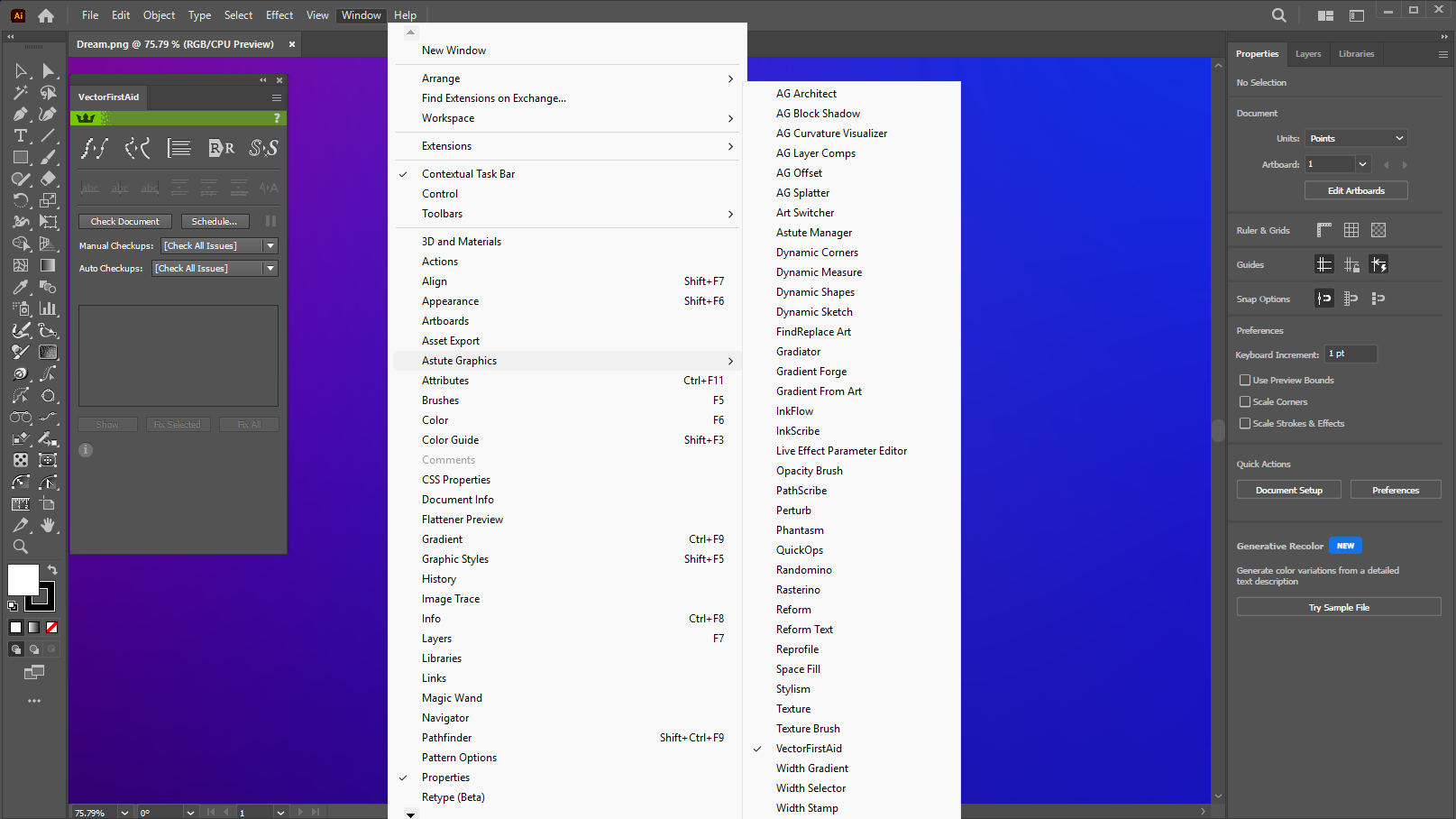Viewport: 1456px width, 819px height.
Task: Click the VectorFirstAid outlined-text R icon
Action: pos(221,148)
